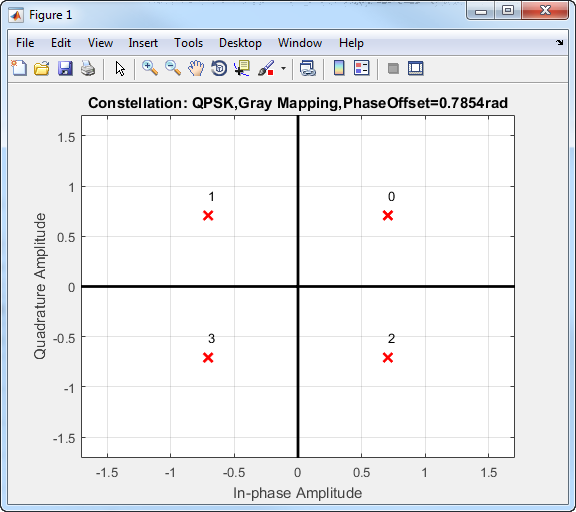Open the Edit menu
Viewport: 576px width, 512px height.
pos(61,43)
